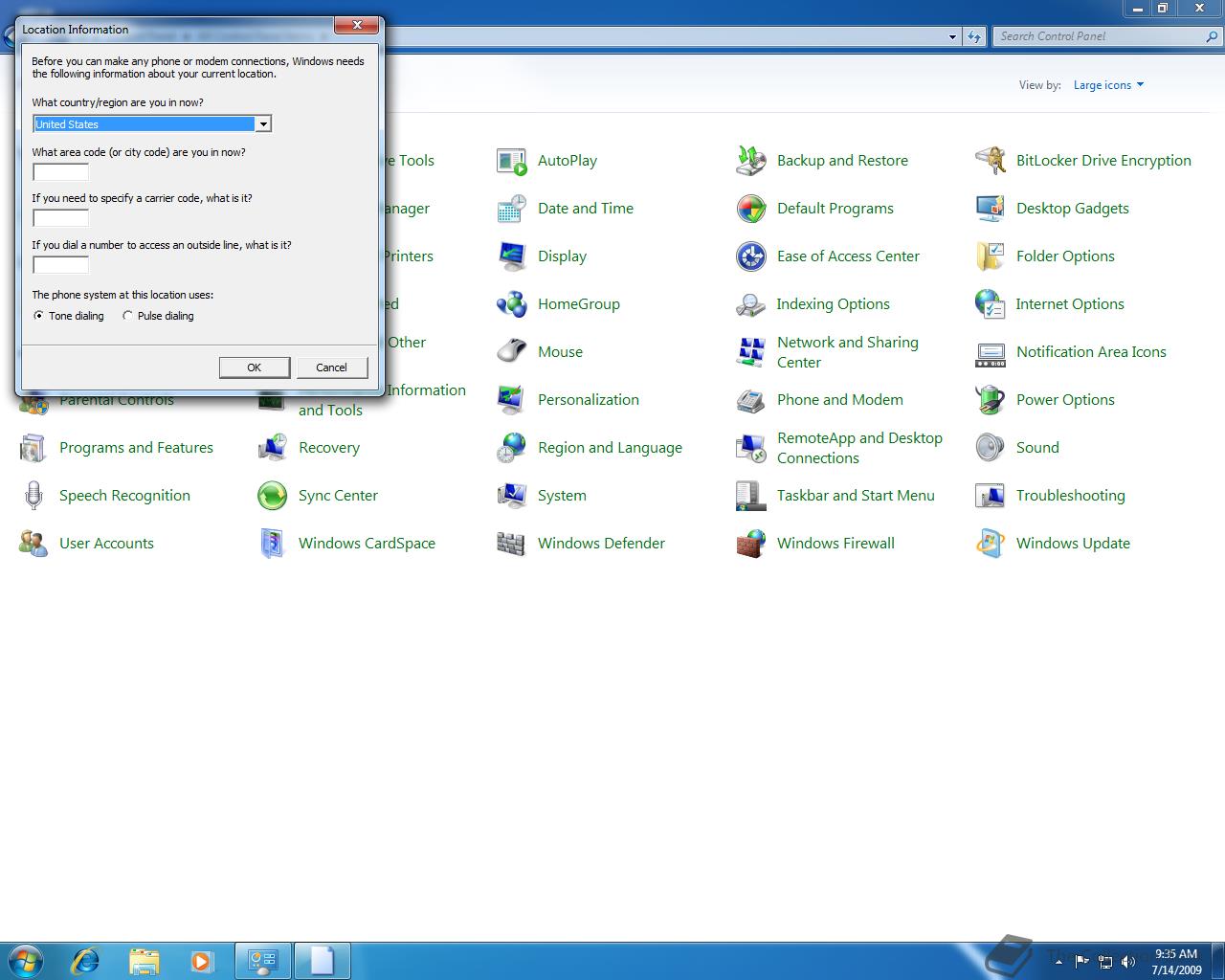Click the Control Panel taskbar button
The height and width of the screenshot is (980, 1225).
263,961
